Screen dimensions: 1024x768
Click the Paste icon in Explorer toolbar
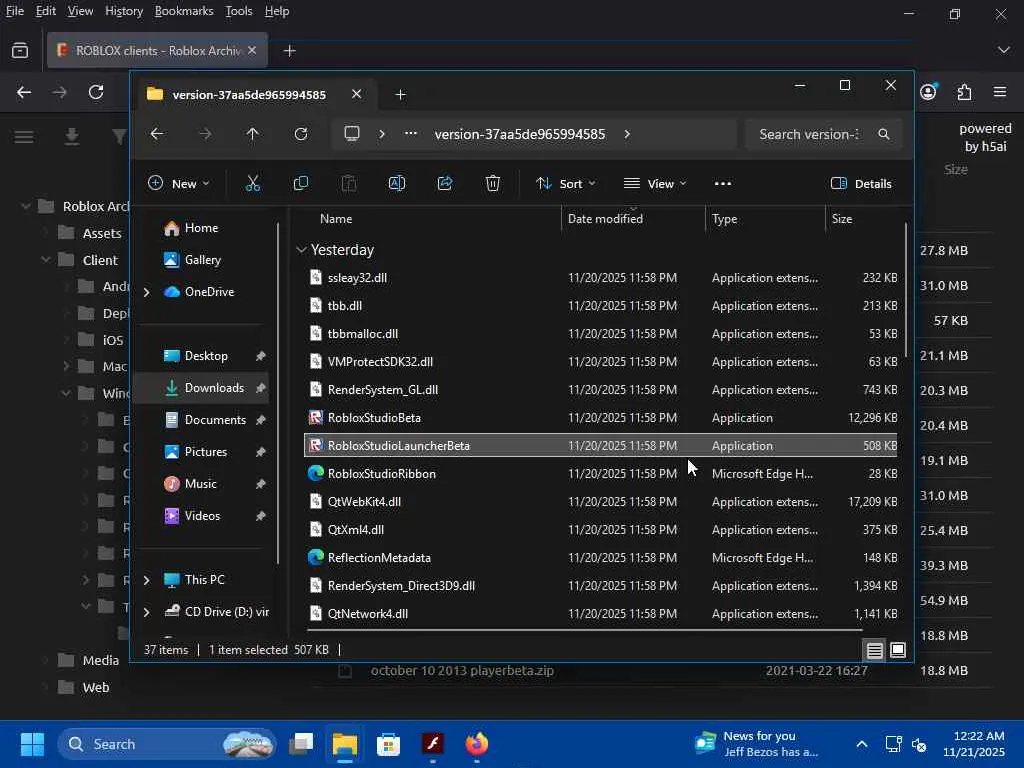coord(349,184)
